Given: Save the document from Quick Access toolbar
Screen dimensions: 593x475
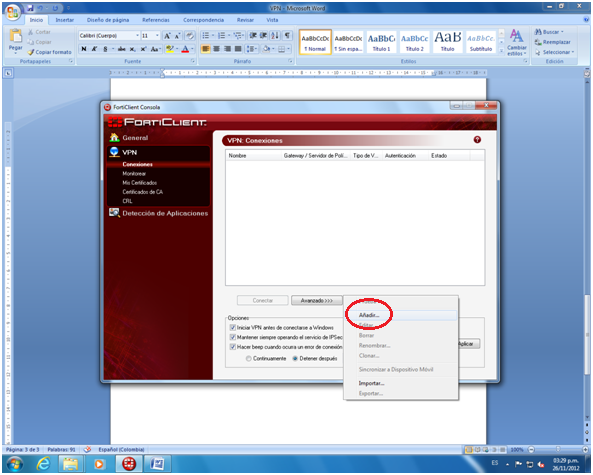Looking at the screenshot, I should pyautogui.click(x=30, y=8).
